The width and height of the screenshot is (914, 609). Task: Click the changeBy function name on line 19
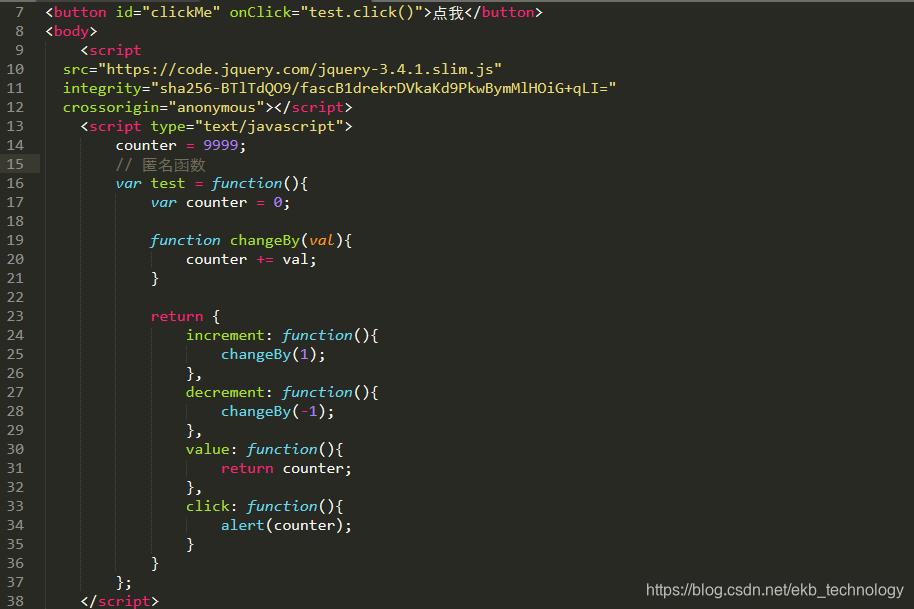coord(265,241)
